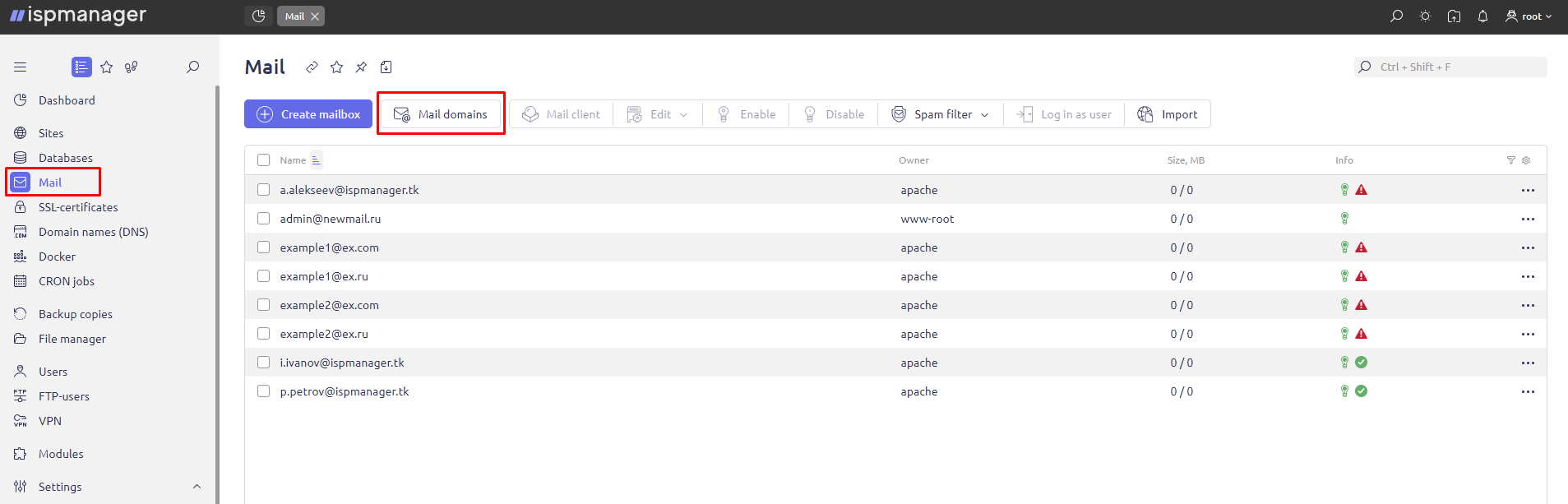The width and height of the screenshot is (1568, 504).
Task: Check the box for example1@ex.com
Action: [x=263, y=247]
